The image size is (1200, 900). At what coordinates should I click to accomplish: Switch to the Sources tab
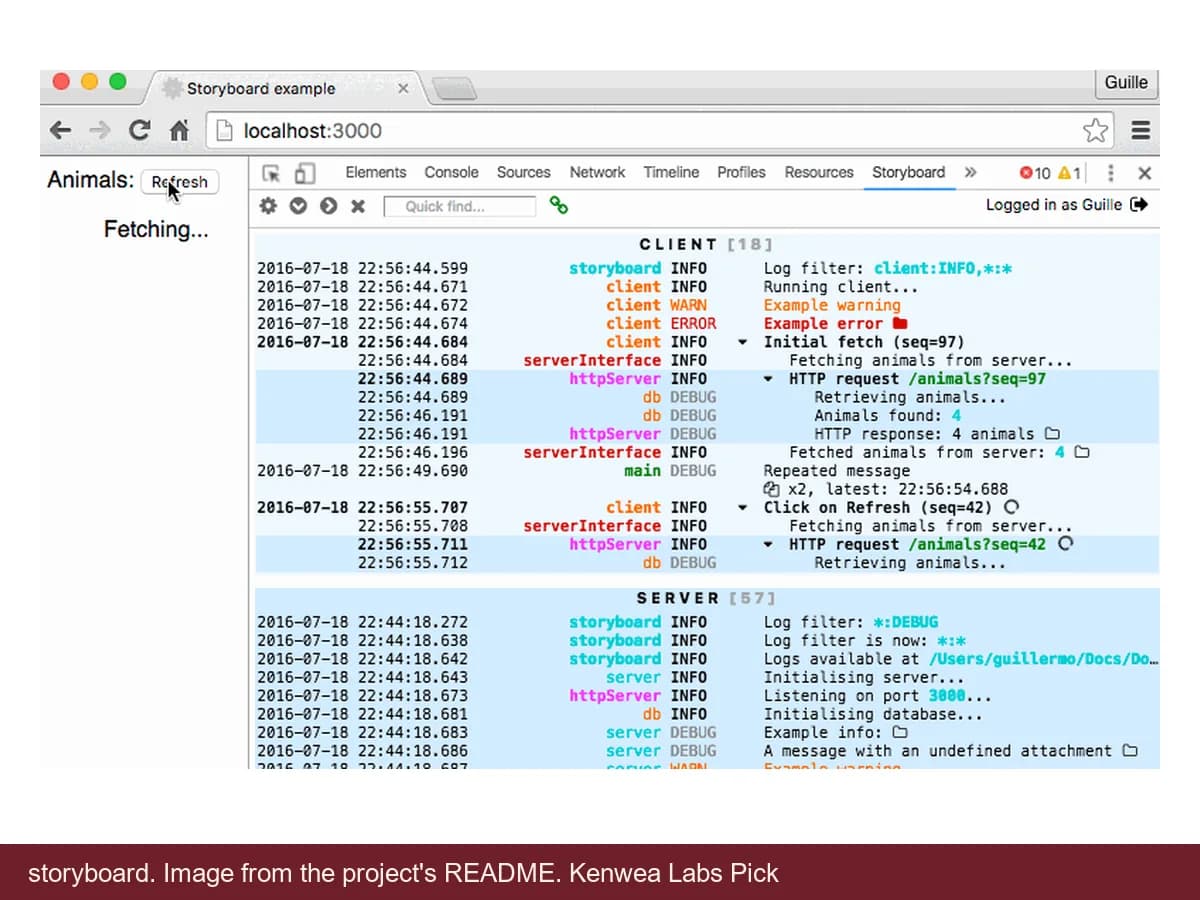(524, 172)
